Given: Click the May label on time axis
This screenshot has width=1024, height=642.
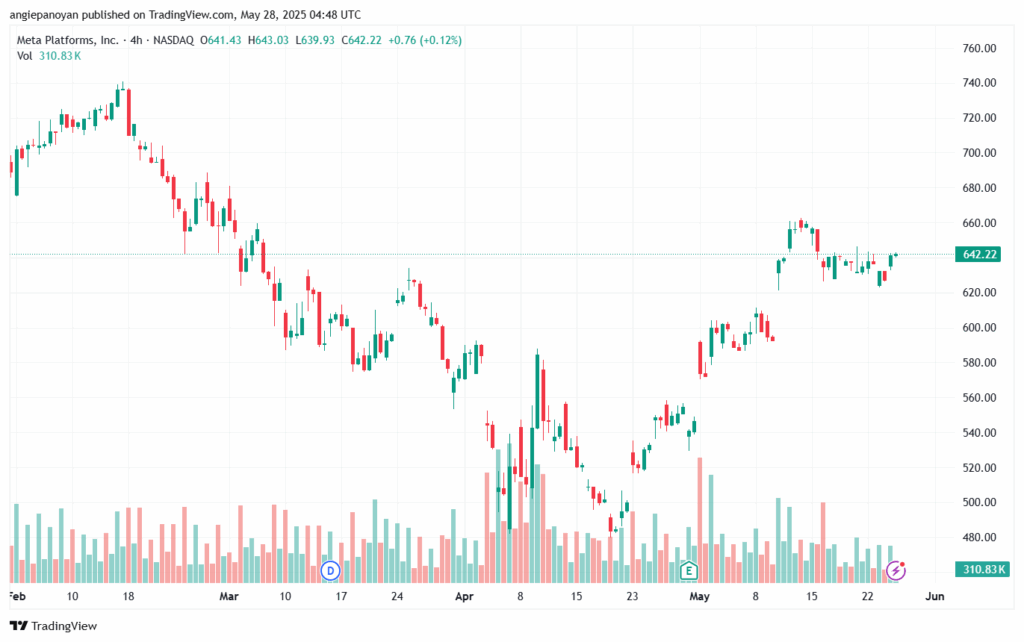Looking at the screenshot, I should pos(699,596).
